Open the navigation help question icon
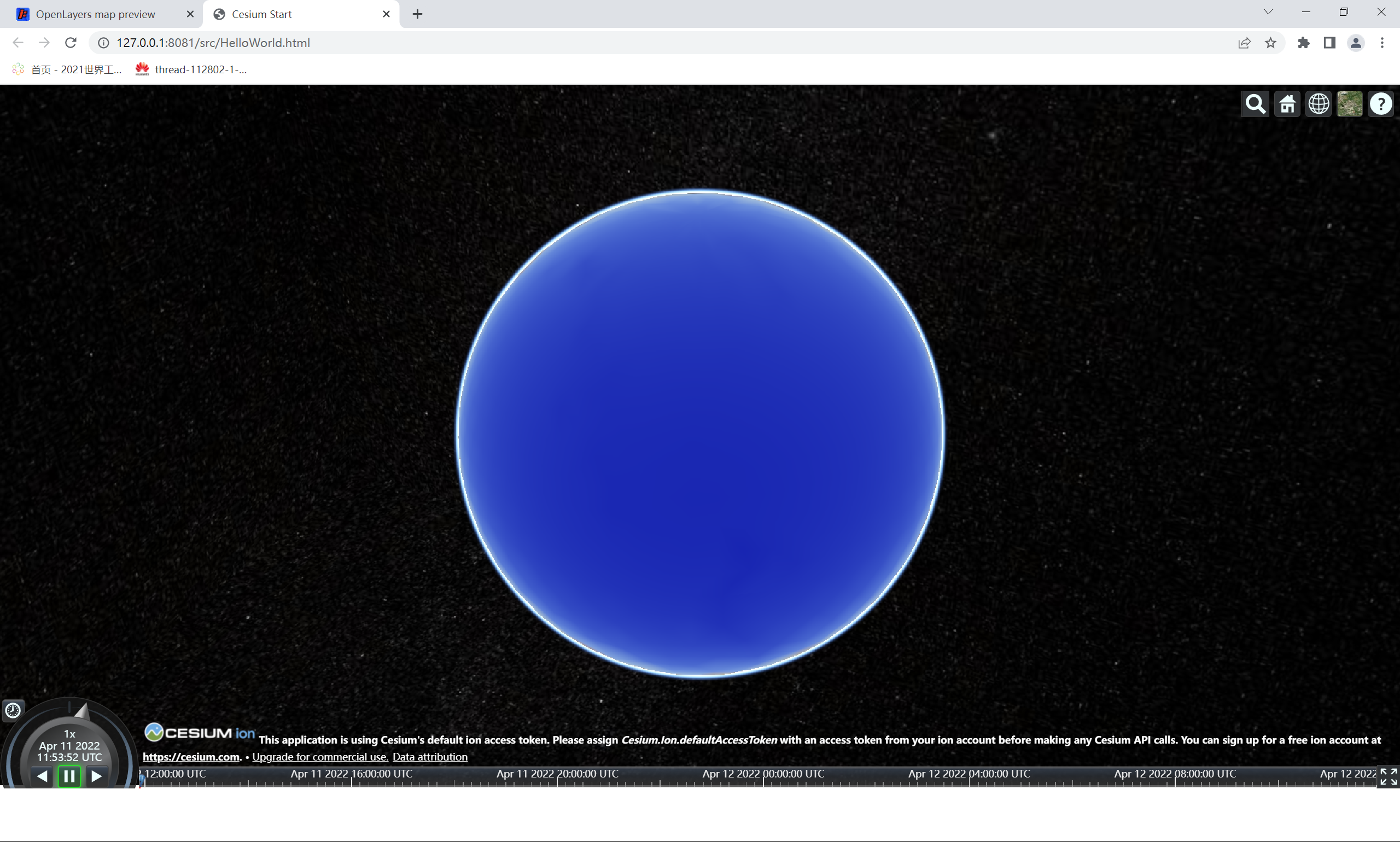This screenshot has height=842, width=1400. tap(1381, 104)
